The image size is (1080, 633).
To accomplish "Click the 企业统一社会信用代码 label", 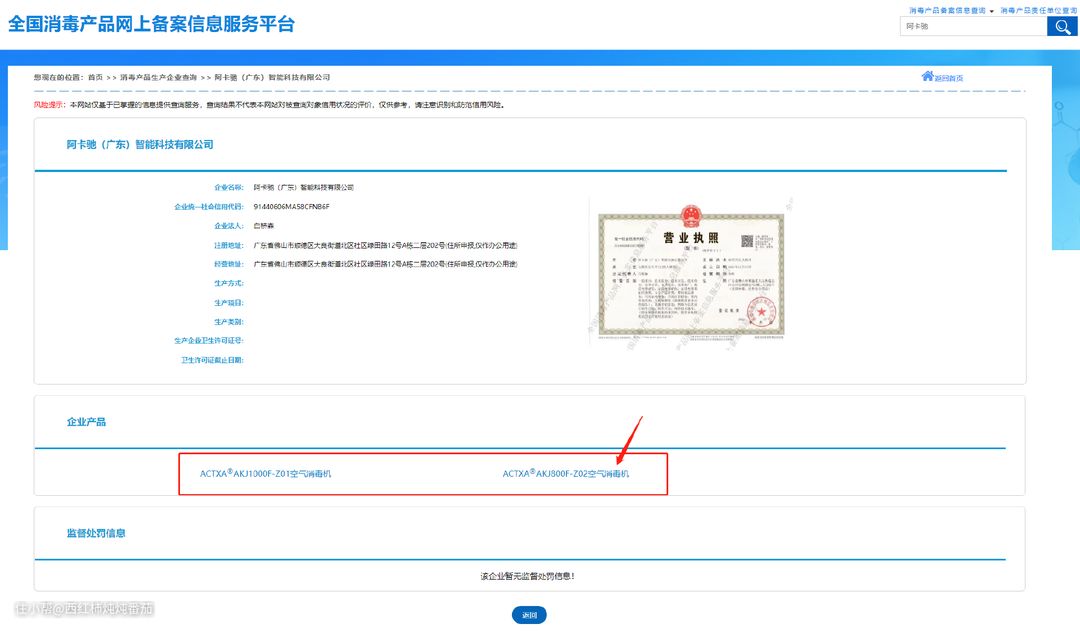I will (x=209, y=207).
